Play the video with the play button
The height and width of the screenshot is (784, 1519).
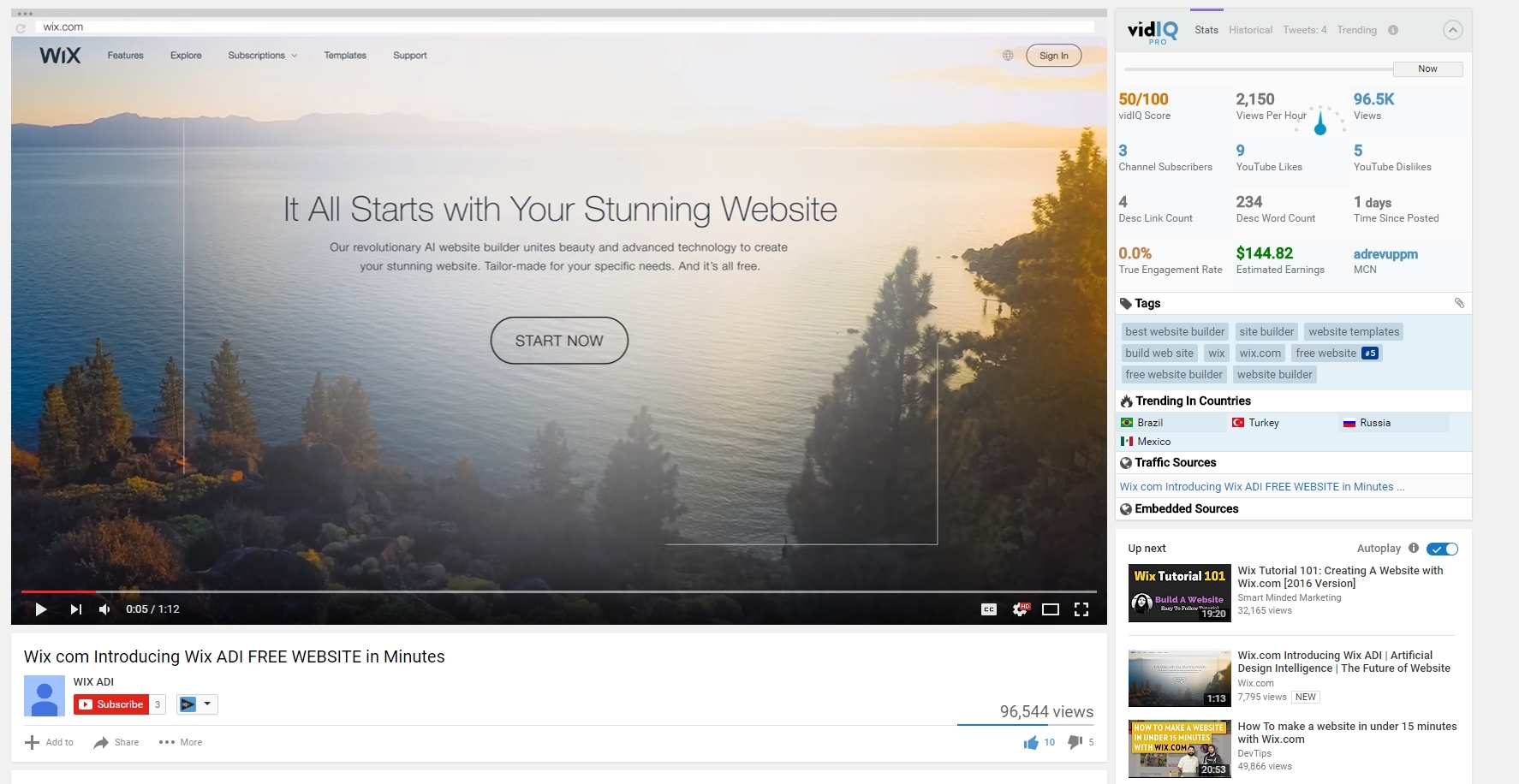click(40, 609)
